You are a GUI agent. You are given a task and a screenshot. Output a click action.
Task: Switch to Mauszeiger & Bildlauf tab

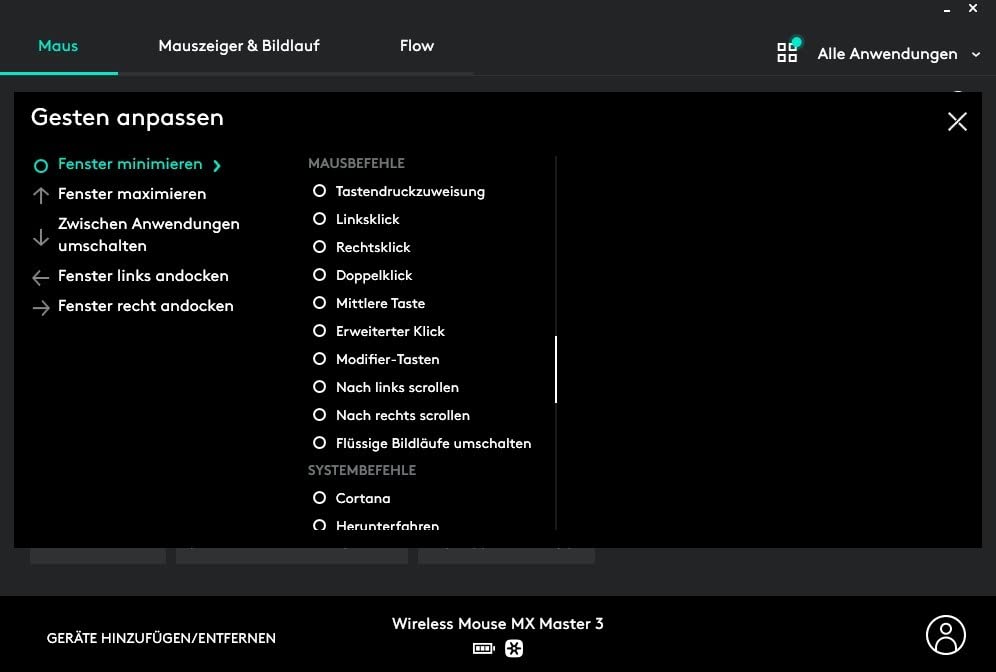pos(239,46)
